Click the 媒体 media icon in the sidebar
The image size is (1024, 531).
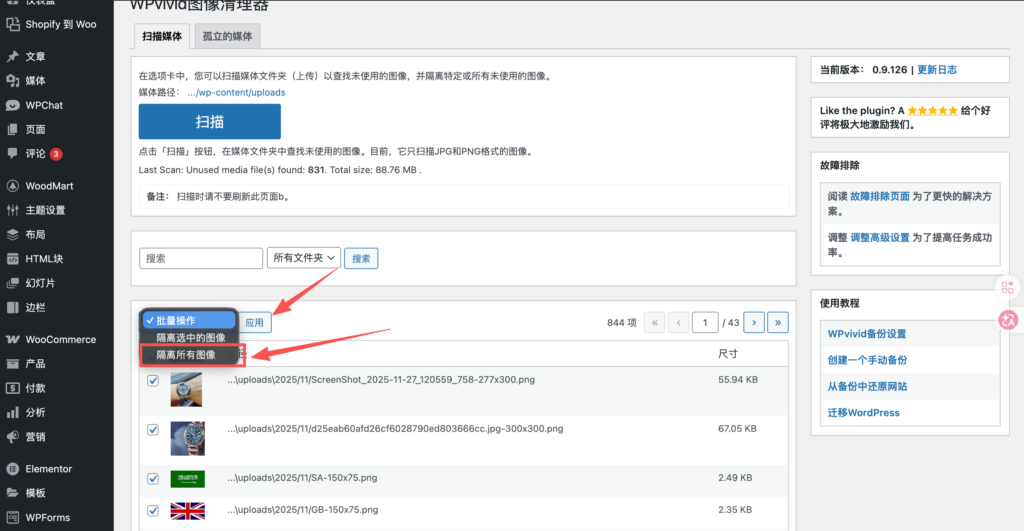(x=12, y=80)
